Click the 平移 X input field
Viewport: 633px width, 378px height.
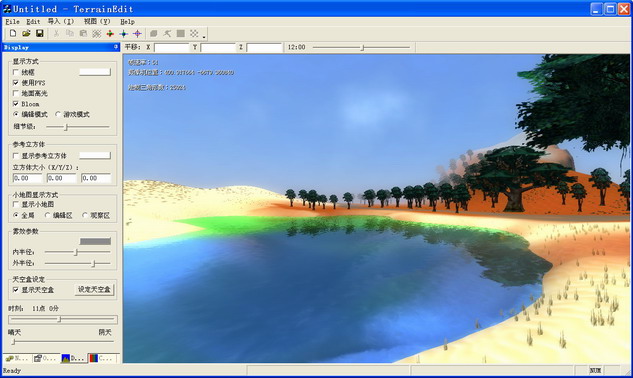pos(172,48)
